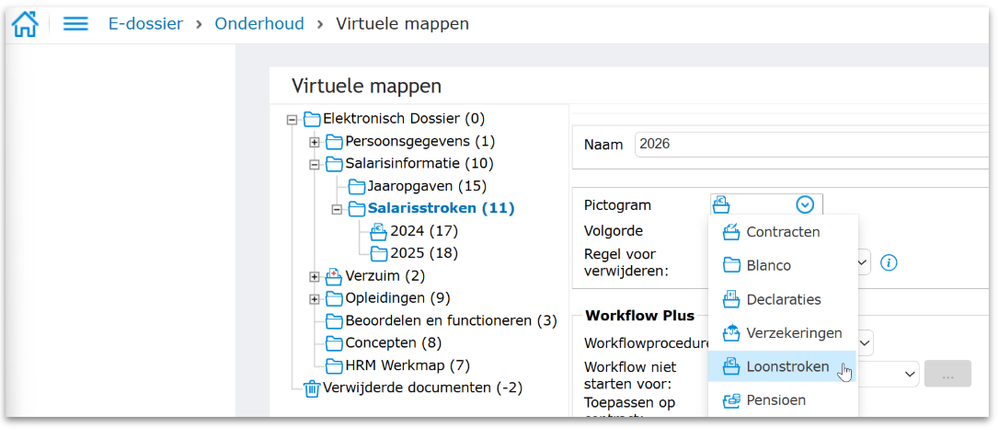The width and height of the screenshot is (999, 430).
Task: Select the Blanco pictogram option
Action: [x=768, y=266]
